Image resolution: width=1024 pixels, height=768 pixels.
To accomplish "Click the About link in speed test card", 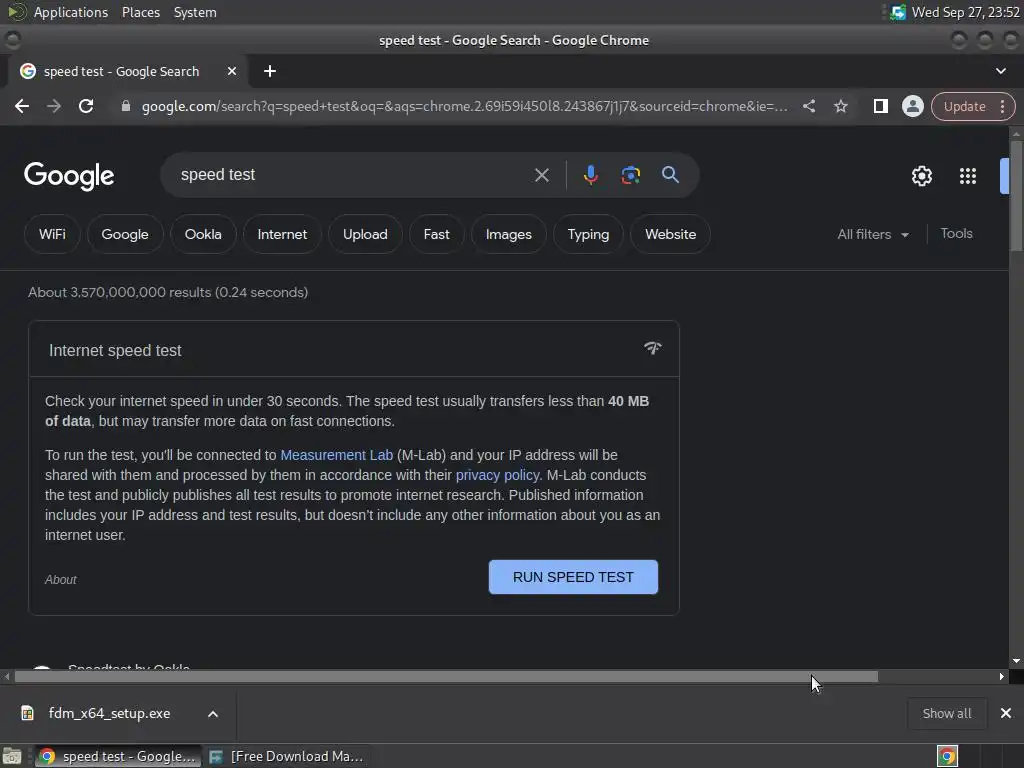I will 61,580.
